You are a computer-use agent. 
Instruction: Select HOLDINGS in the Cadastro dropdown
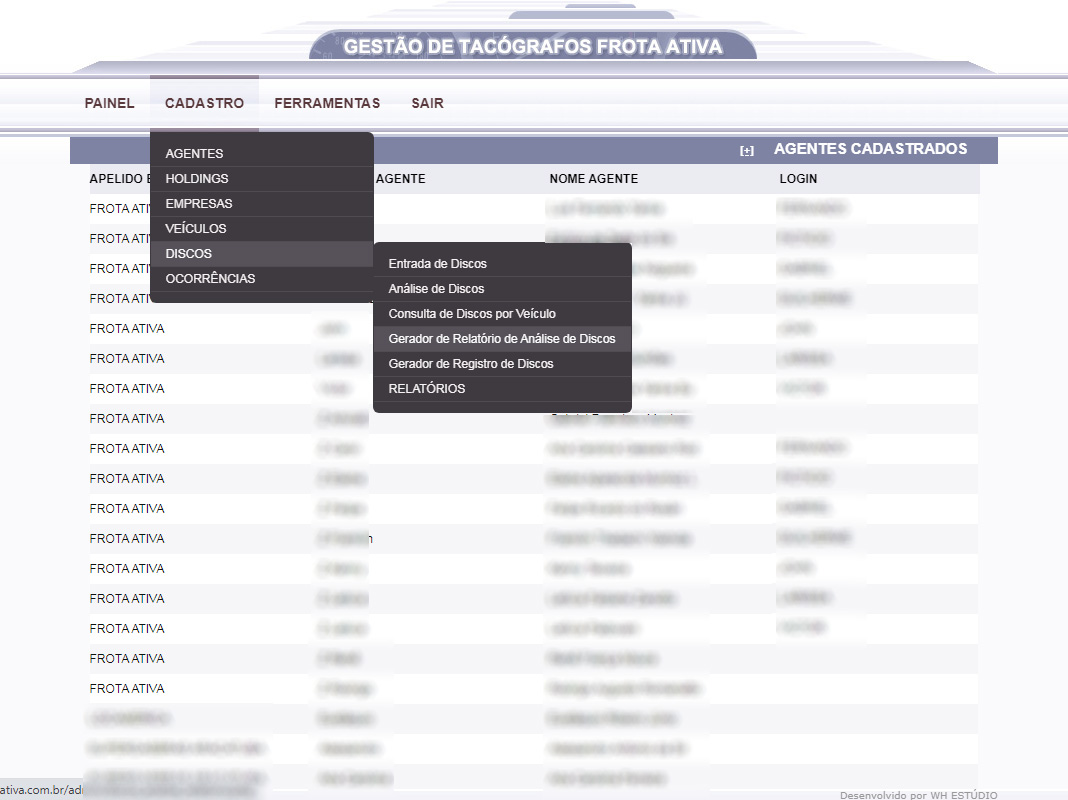(x=262, y=179)
